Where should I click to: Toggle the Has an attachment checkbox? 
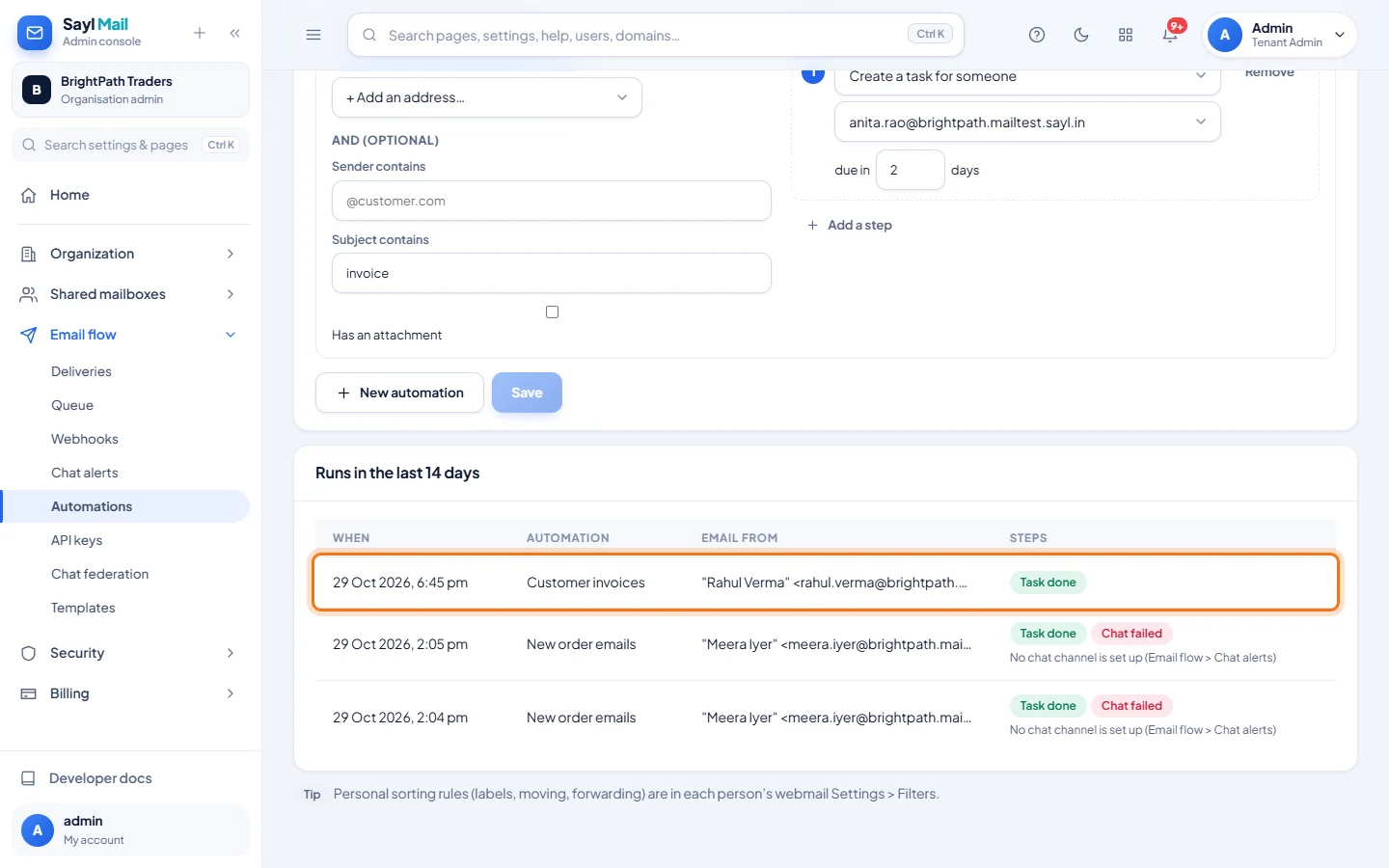(552, 312)
